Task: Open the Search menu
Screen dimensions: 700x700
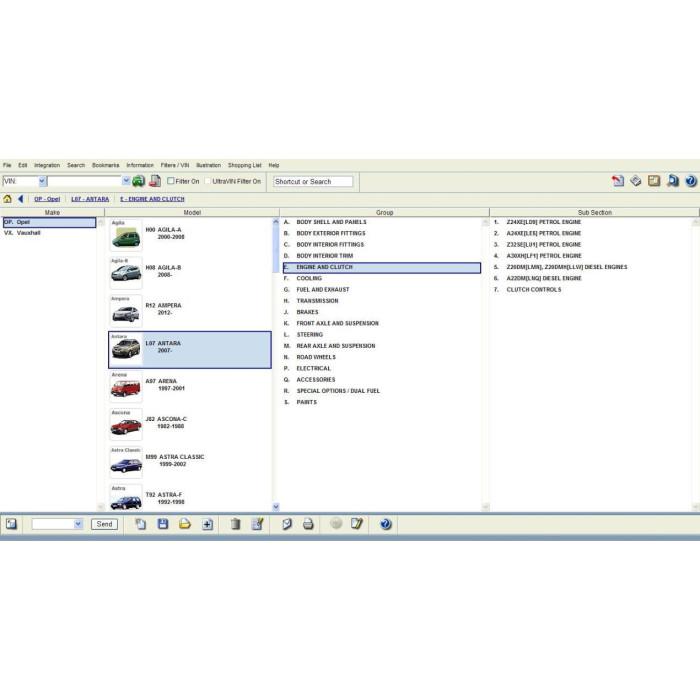Action: [76, 165]
